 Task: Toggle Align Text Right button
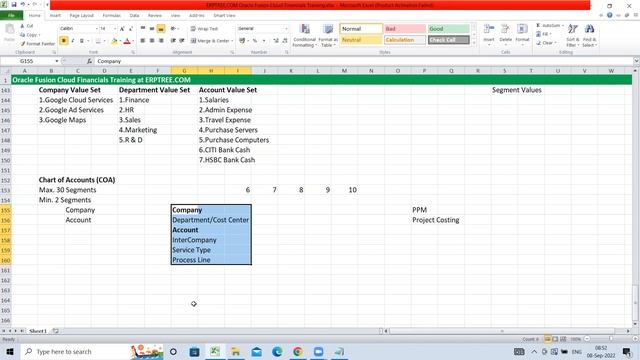coord(161,41)
